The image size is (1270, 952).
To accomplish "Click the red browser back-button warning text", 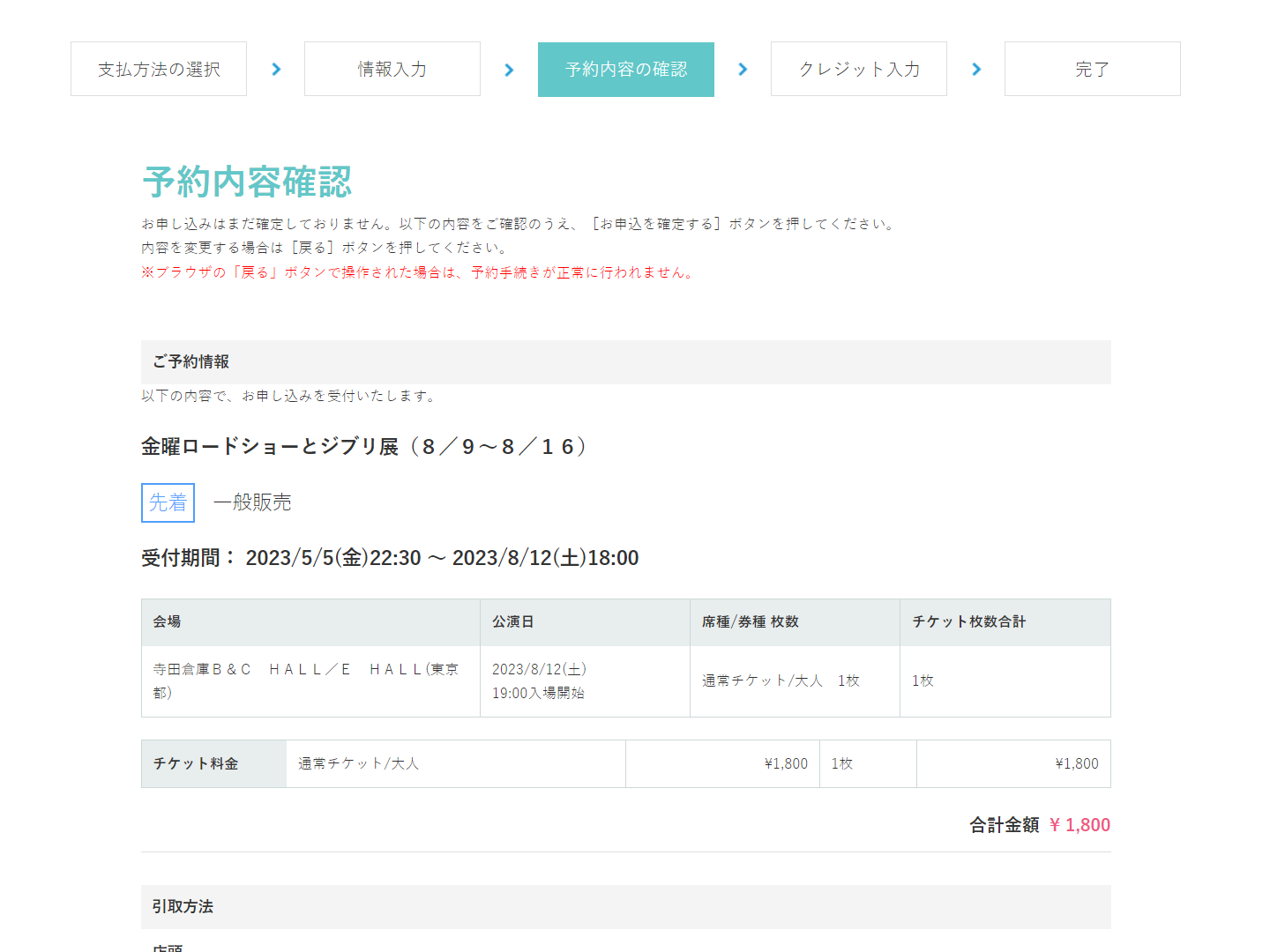I will 418,272.
